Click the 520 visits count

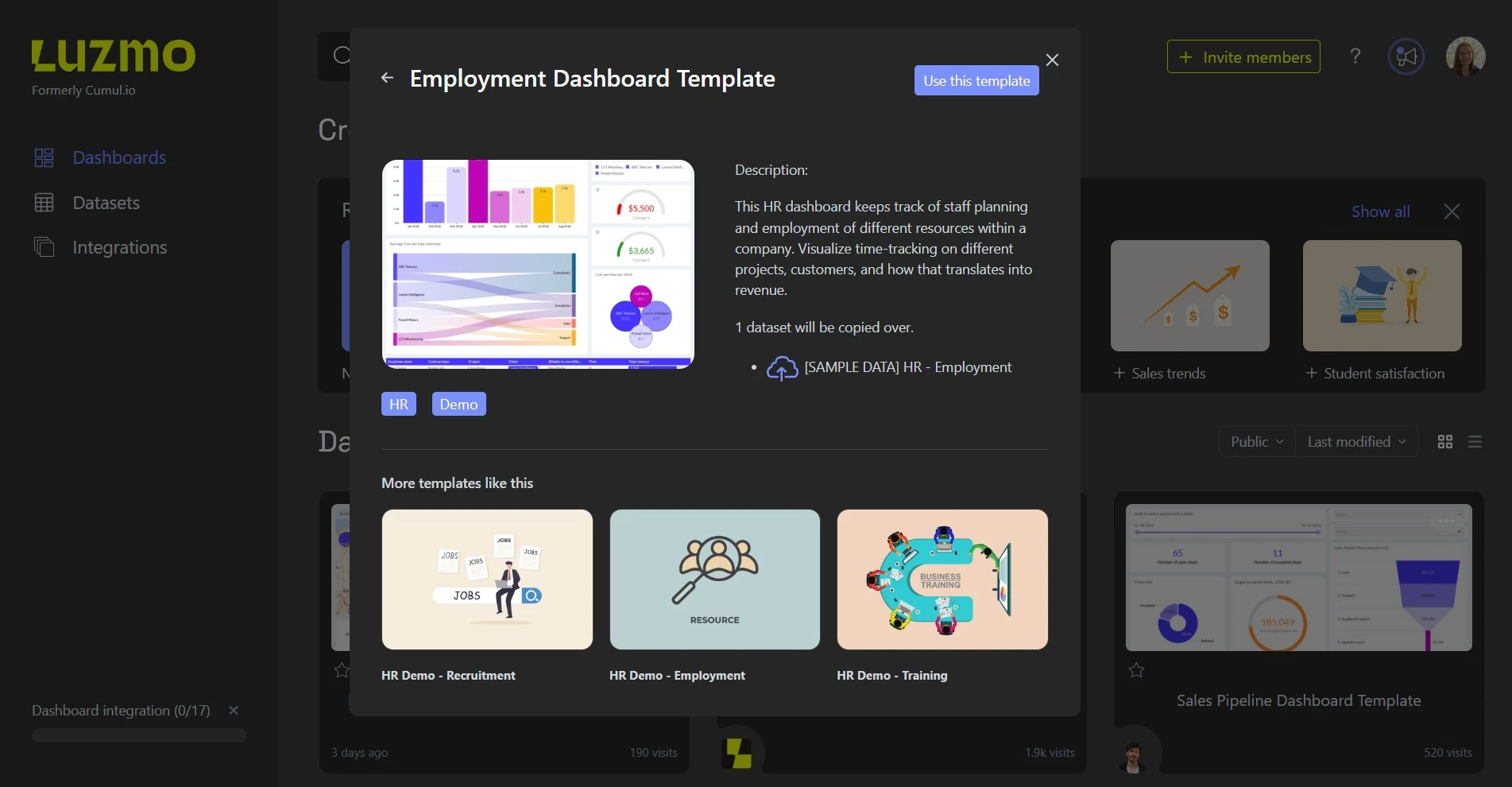[x=1448, y=752]
